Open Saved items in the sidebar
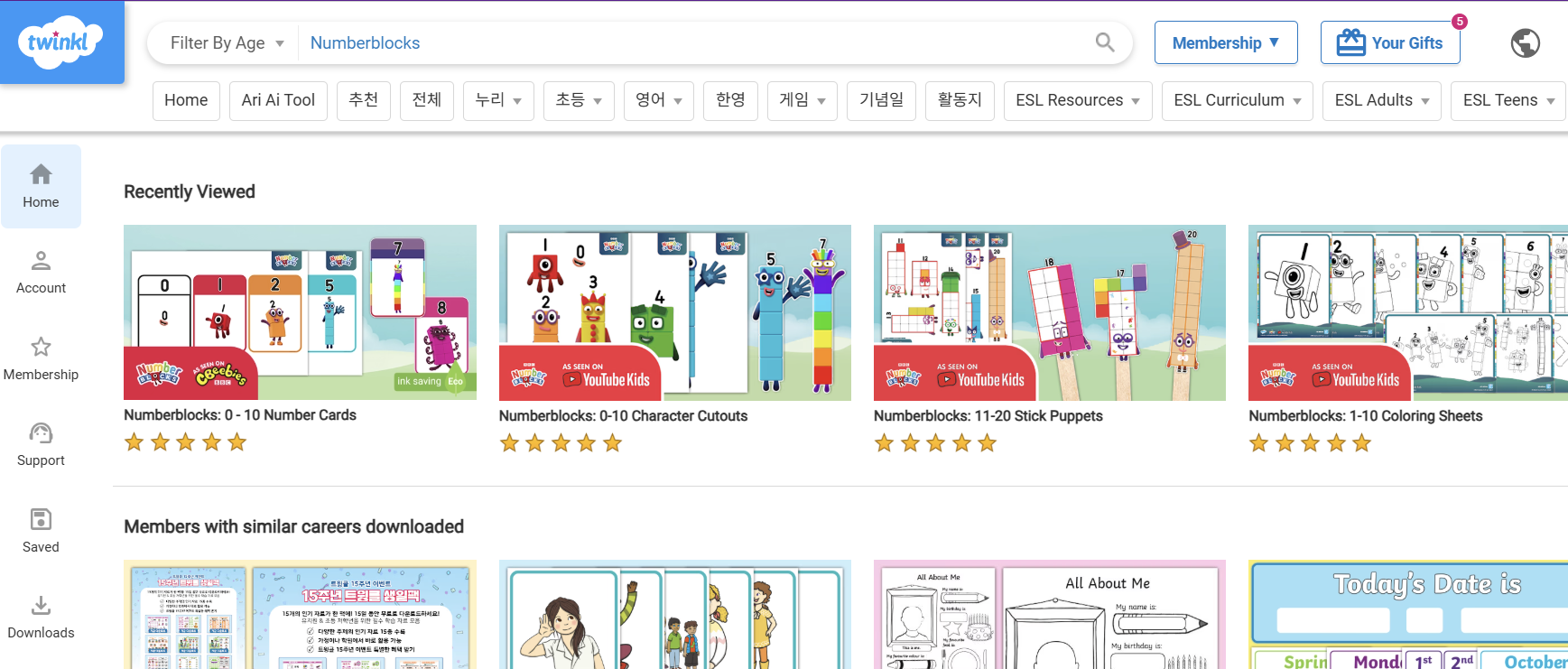1568x669 pixels. pyautogui.click(x=41, y=532)
